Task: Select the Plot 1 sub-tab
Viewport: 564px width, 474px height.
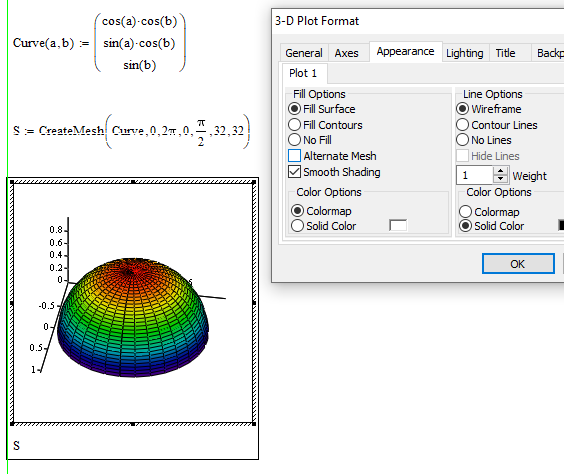Action: (303, 73)
